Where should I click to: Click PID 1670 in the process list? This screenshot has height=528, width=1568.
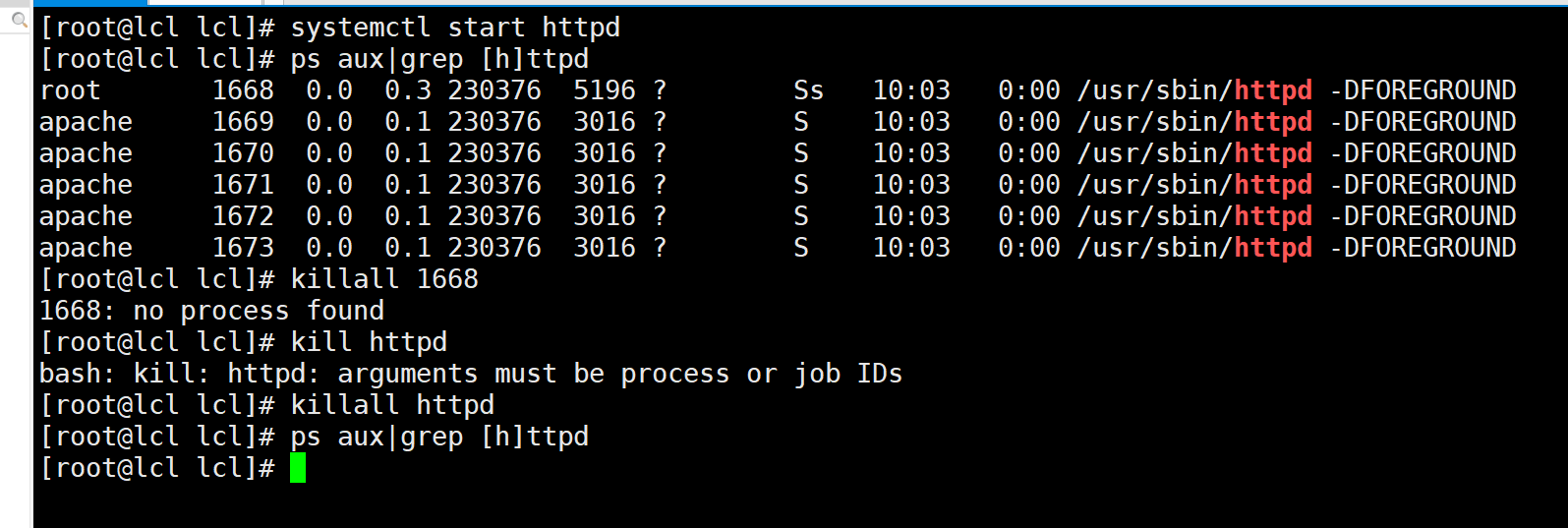[243, 153]
